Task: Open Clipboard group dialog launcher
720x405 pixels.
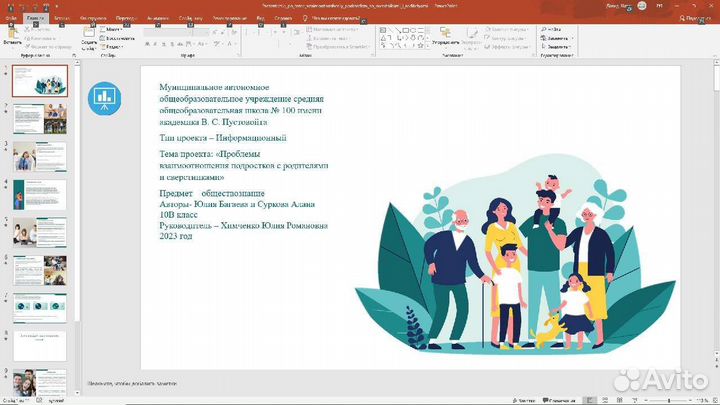Action: (x=74, y=55)
